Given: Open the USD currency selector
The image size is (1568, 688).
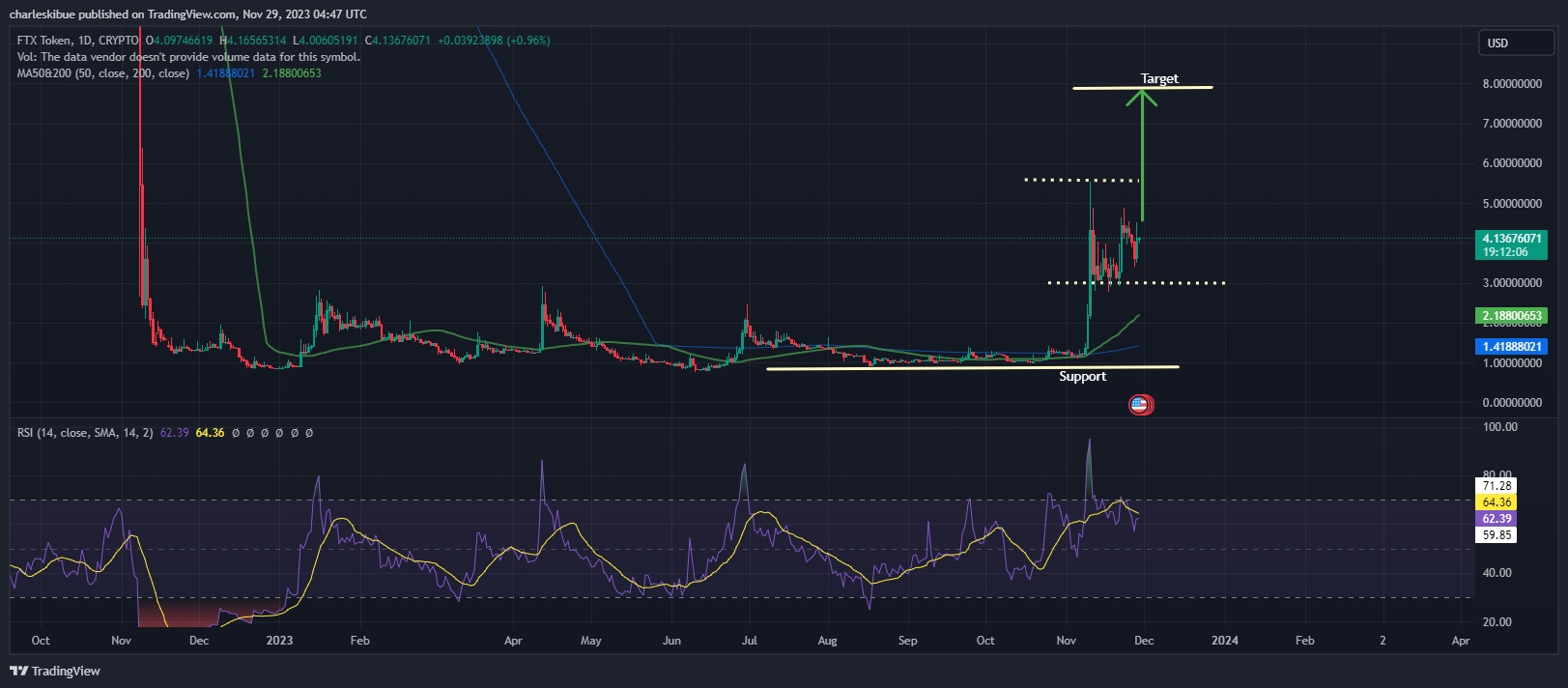Looking at the screenshot, I should click(x=1516, y=43).
